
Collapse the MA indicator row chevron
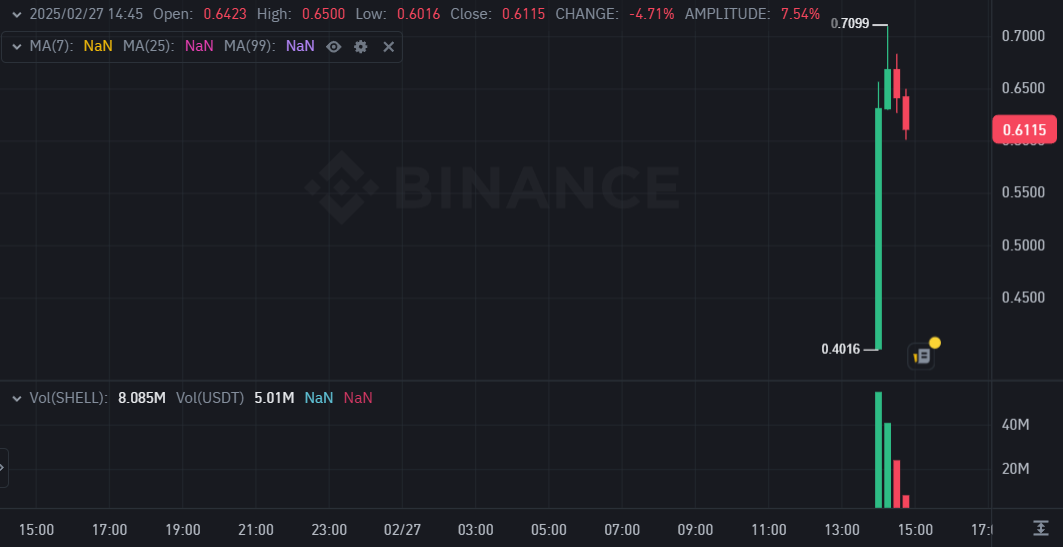pos(17,47)
